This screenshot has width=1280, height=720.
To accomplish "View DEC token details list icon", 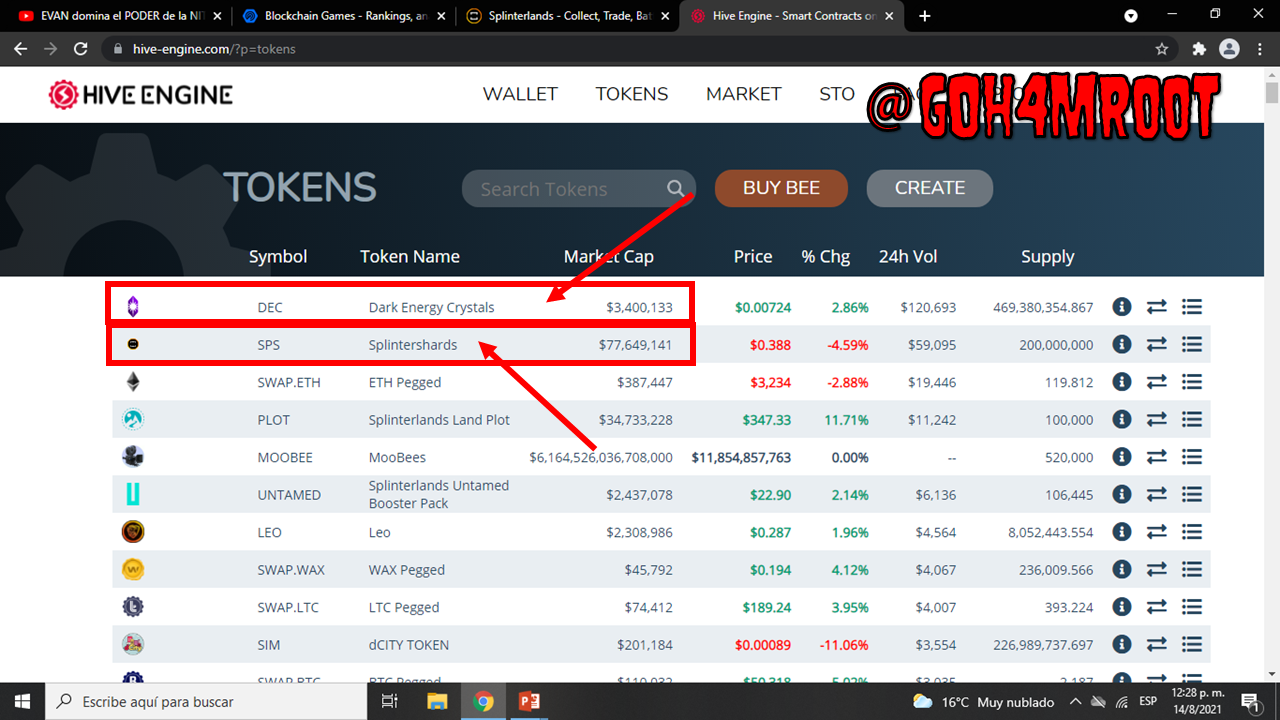I will (x=1191, y=307).
